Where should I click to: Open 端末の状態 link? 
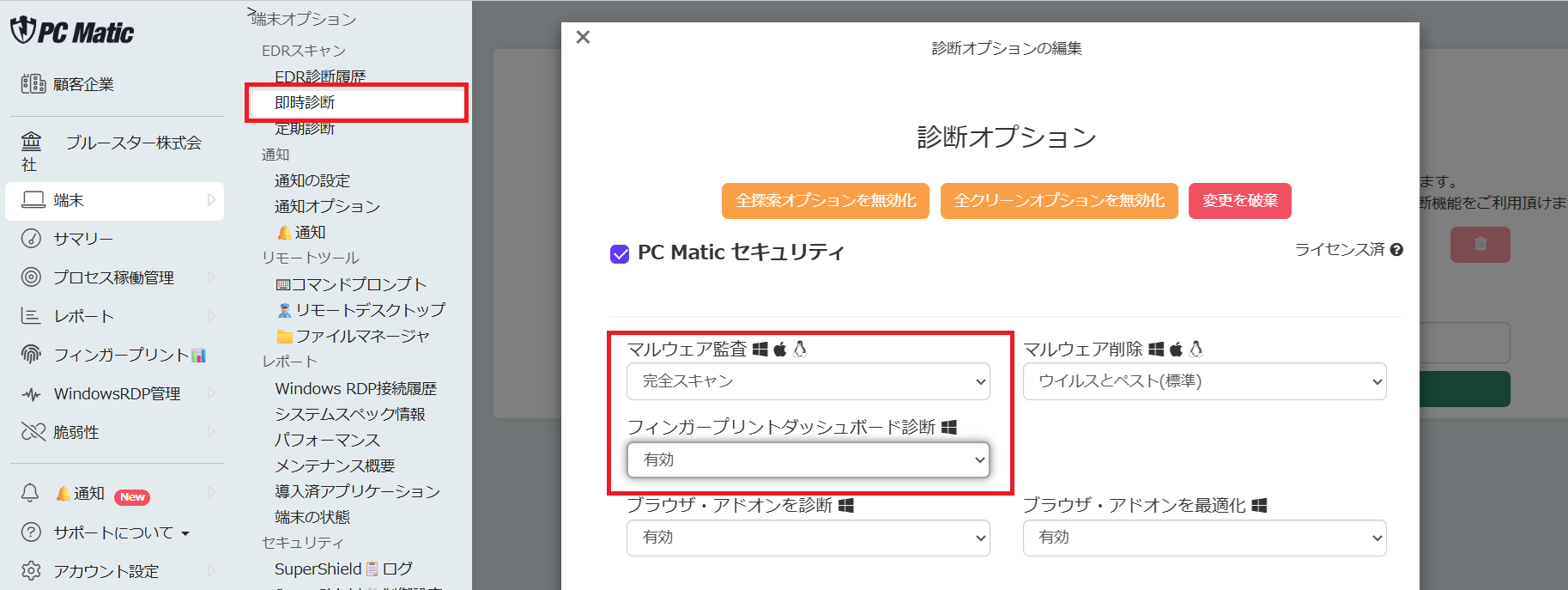(x=312, y=517)
